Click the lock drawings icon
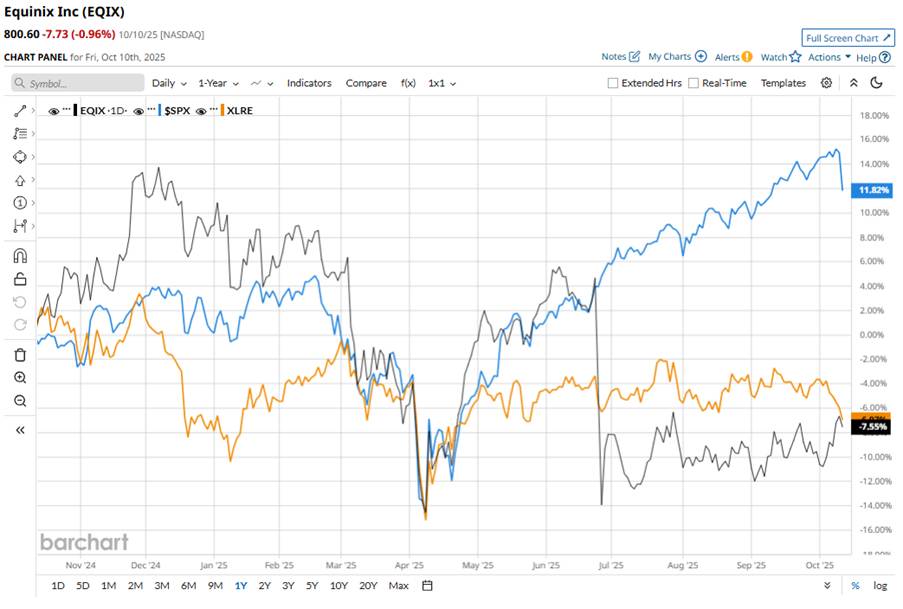Image resolution: width=903 pixels, height=609 pixels. point(20,279)
